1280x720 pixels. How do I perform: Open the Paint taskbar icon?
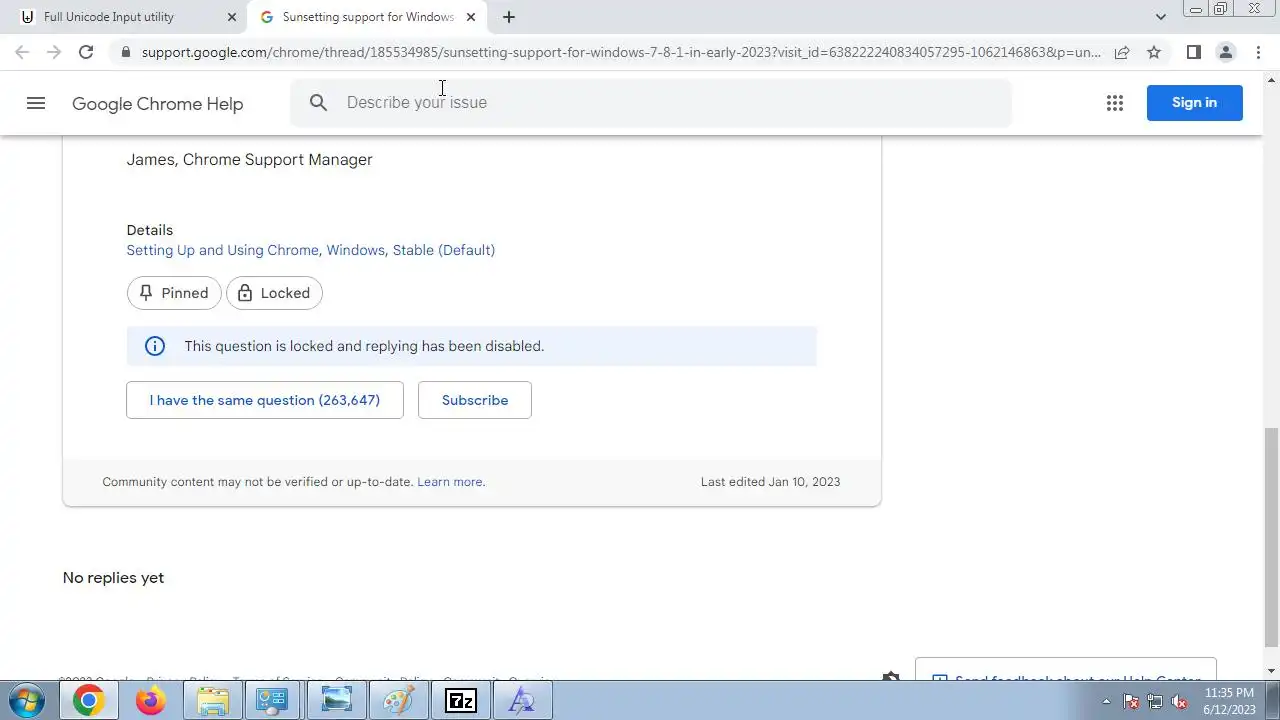click(x=398, y=701)
